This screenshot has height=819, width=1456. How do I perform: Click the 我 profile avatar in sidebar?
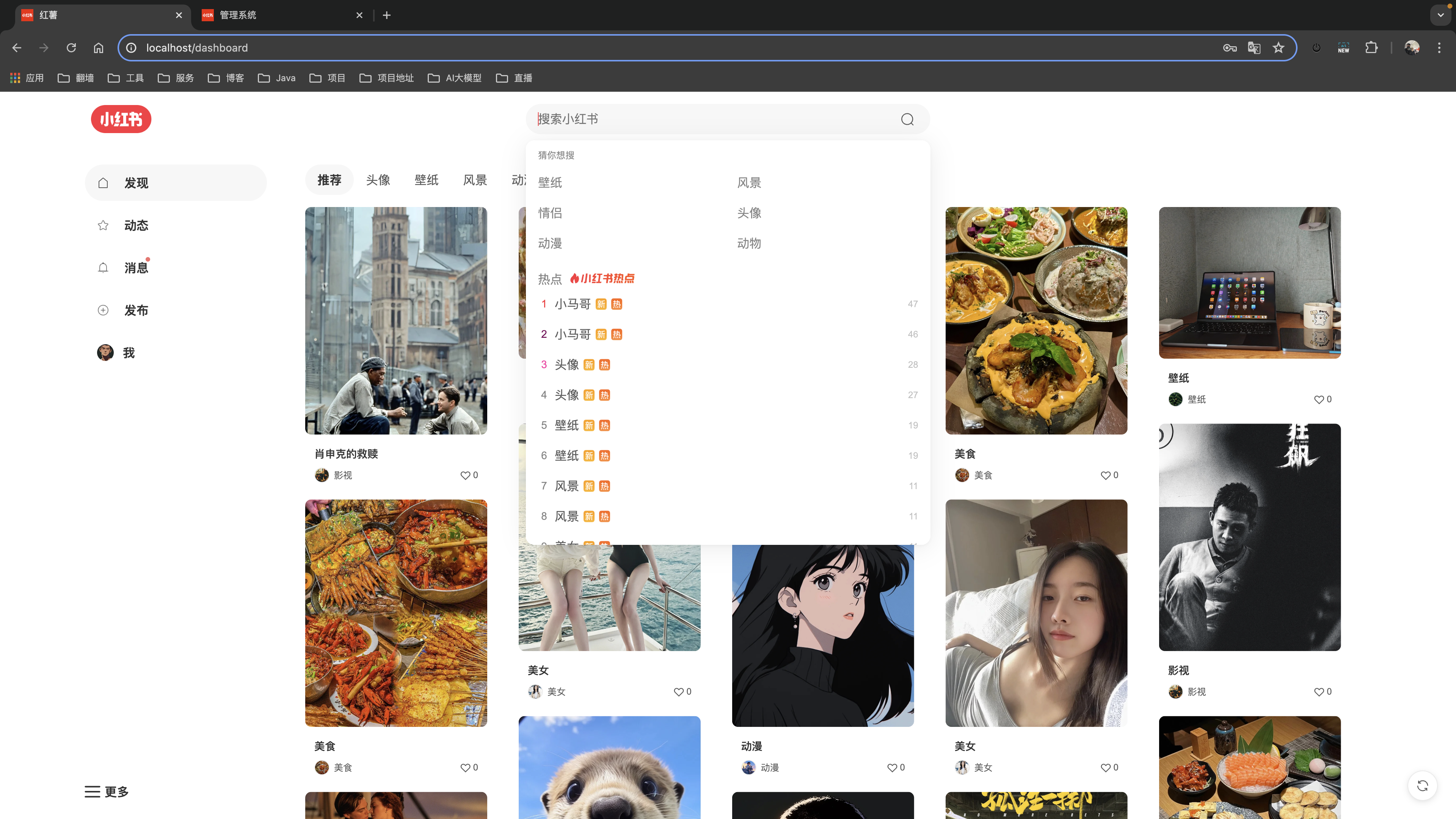105,353
